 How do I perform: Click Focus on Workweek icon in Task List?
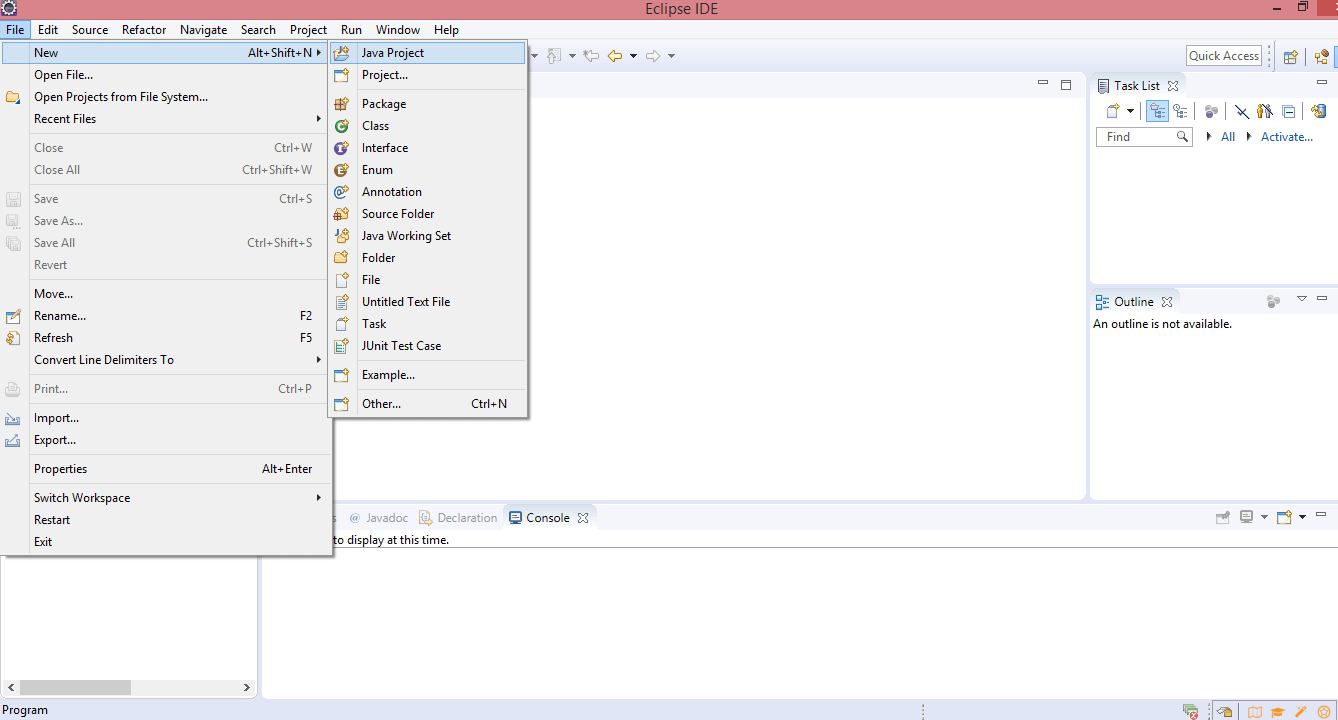pyautogui.click(x=1212, y=111)
